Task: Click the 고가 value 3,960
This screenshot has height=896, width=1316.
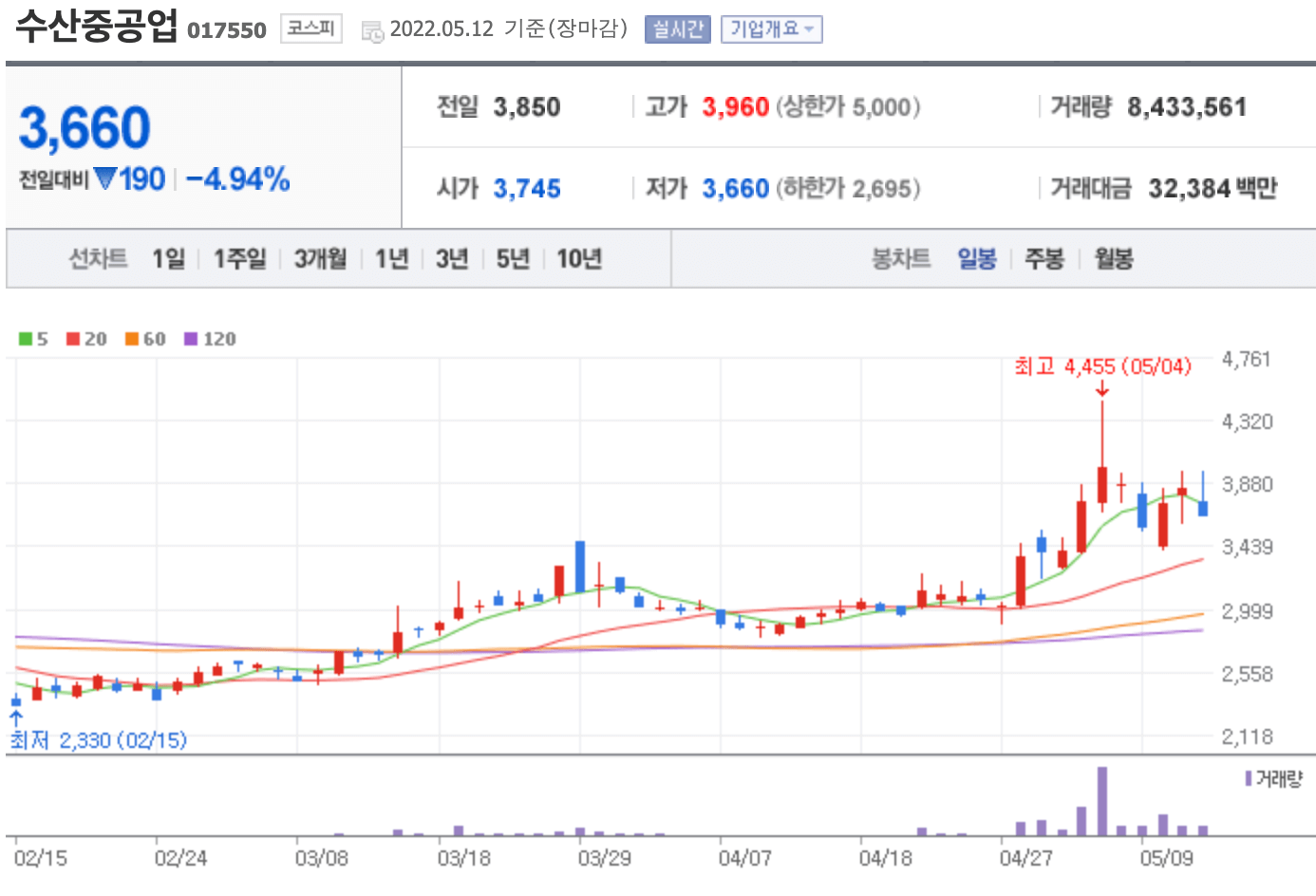Action: click(736, 106)
